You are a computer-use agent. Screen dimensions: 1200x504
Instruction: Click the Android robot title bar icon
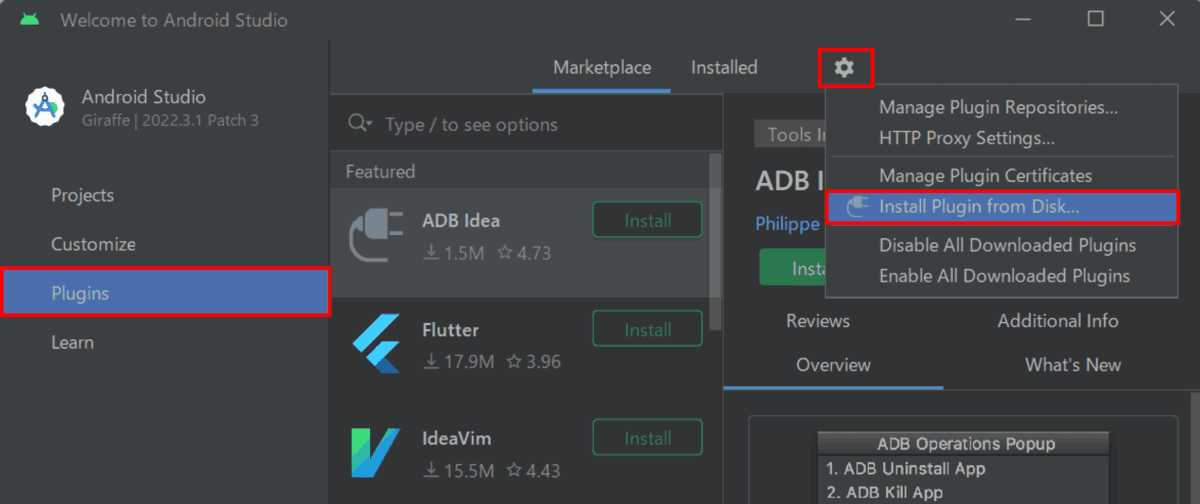[x=29, y=20]
